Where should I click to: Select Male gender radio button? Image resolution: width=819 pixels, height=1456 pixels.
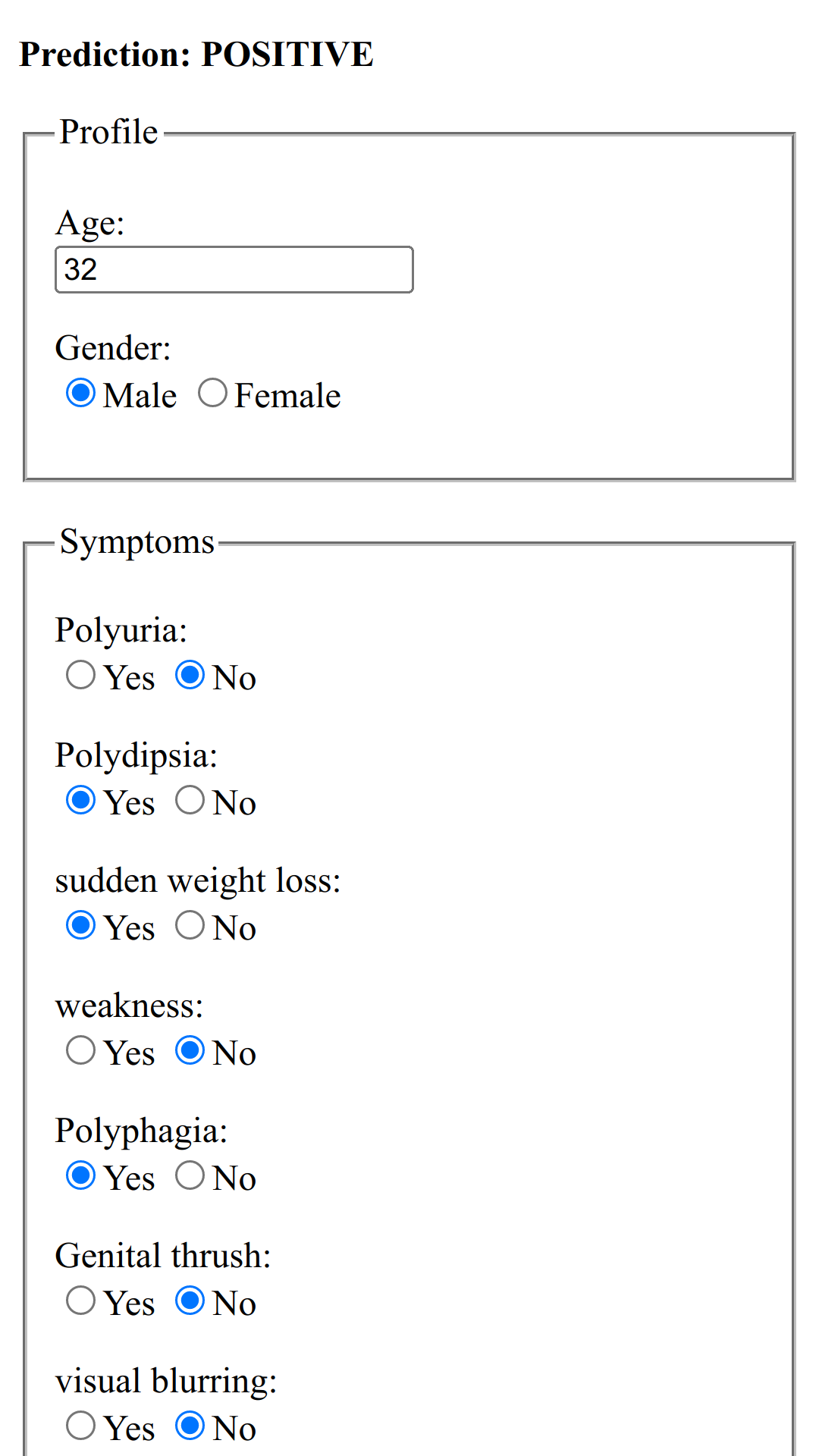[x=81, y=394]
